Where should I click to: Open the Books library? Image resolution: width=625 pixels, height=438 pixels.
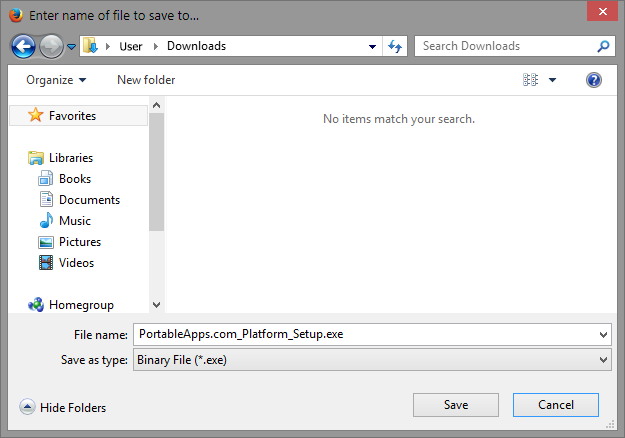75,179
